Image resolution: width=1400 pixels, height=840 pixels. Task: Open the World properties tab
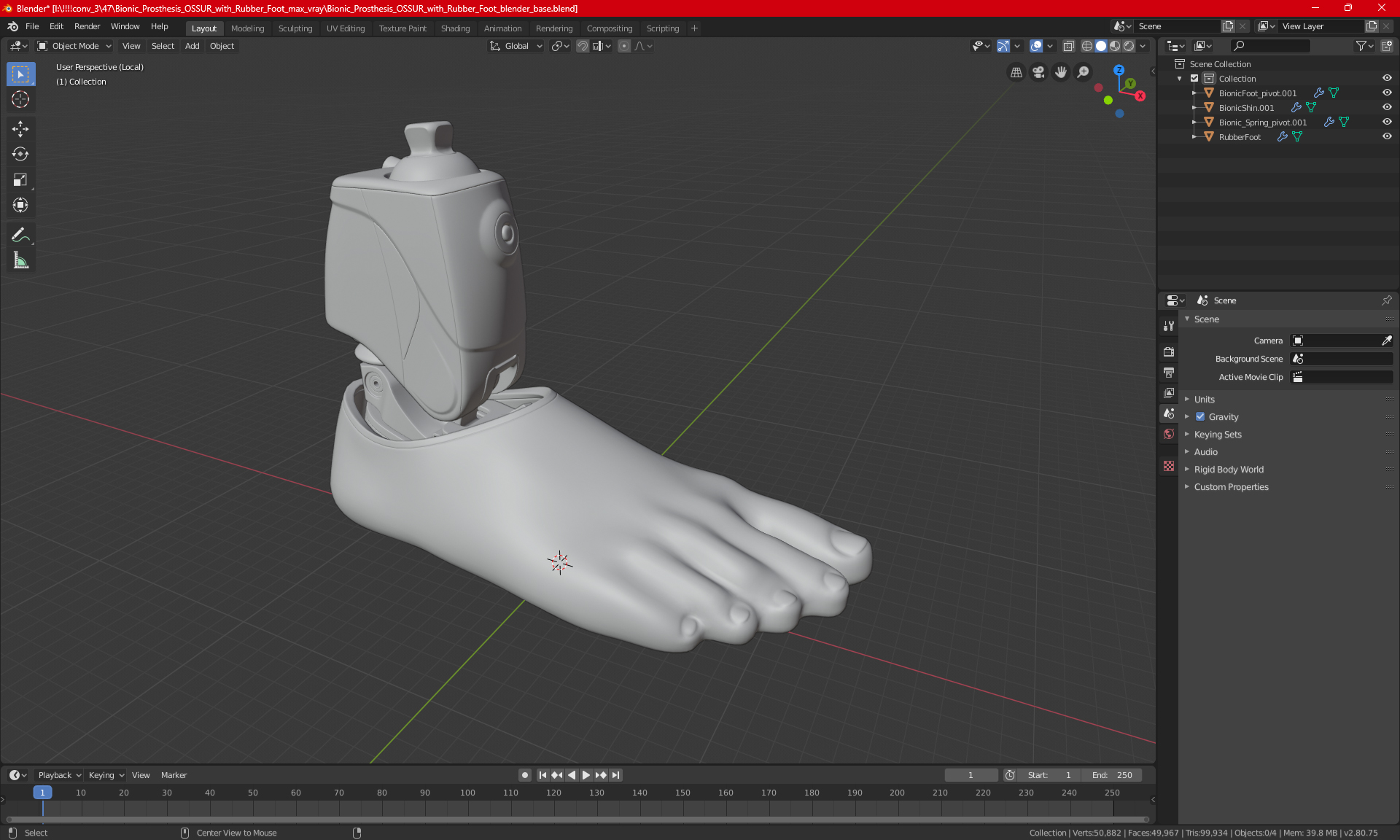1169,434
